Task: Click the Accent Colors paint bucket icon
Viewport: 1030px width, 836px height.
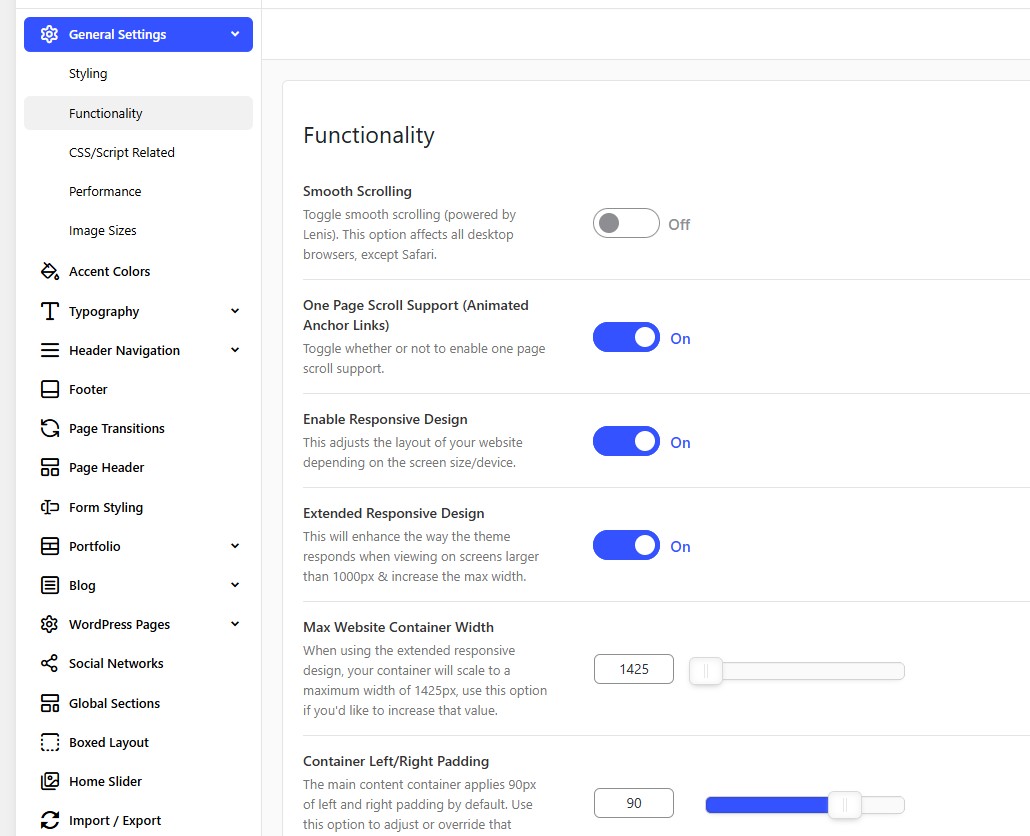Action: [x=49, y=271]
